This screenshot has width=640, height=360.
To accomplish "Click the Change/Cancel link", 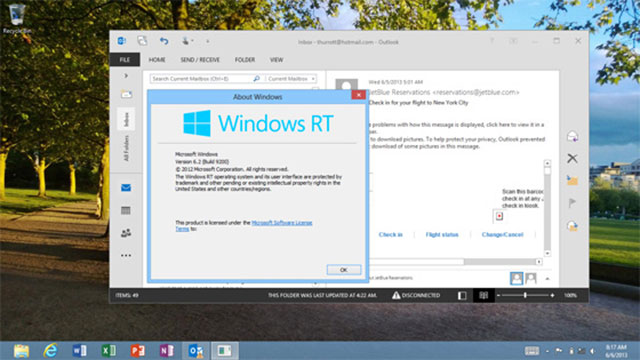I will 502,234.
